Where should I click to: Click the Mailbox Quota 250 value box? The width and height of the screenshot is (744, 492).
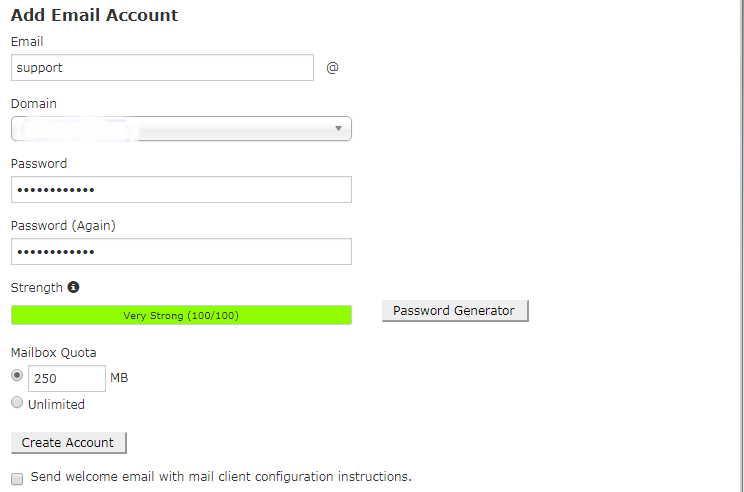67,378
